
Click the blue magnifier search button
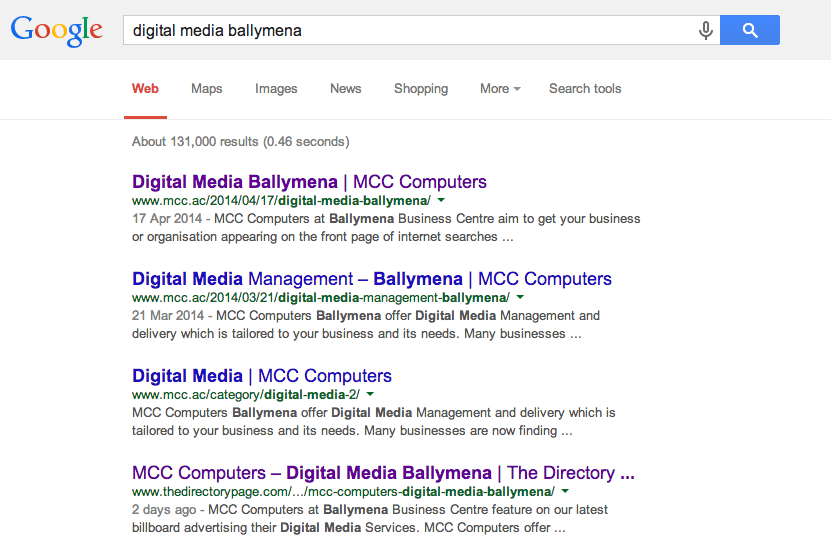(749, 30)
